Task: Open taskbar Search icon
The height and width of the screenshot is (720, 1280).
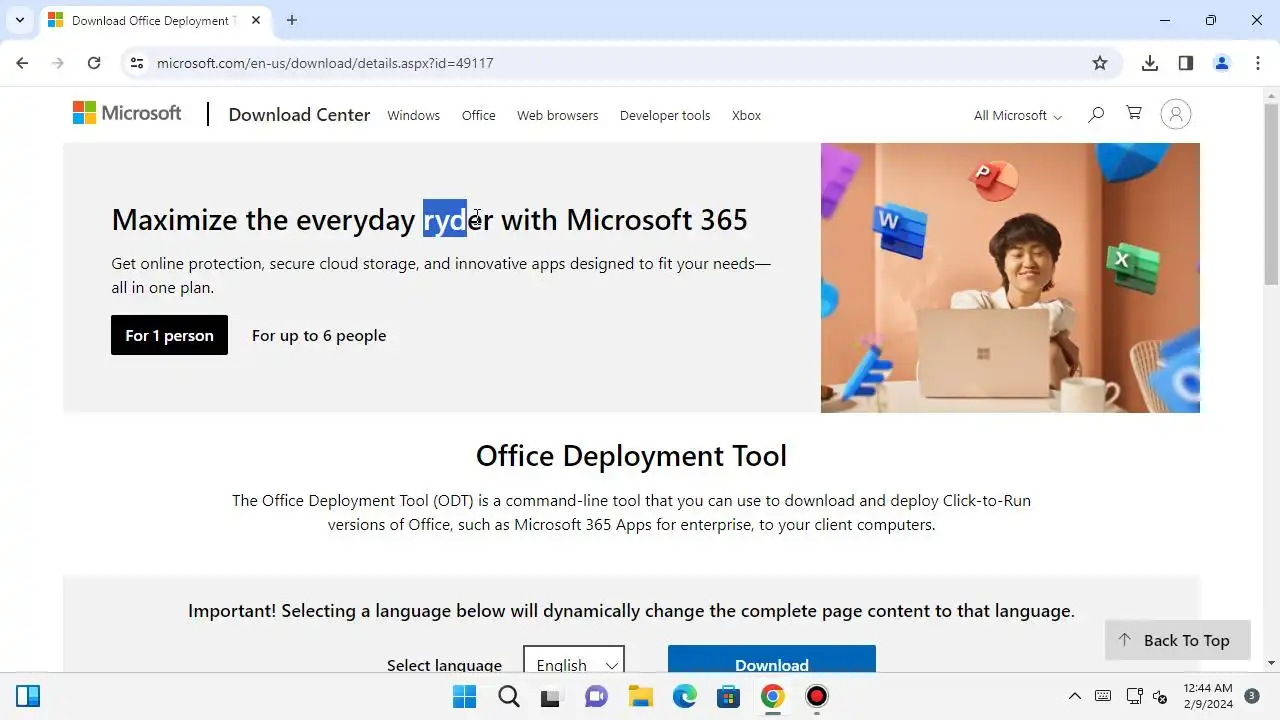Action: point(509,696)
